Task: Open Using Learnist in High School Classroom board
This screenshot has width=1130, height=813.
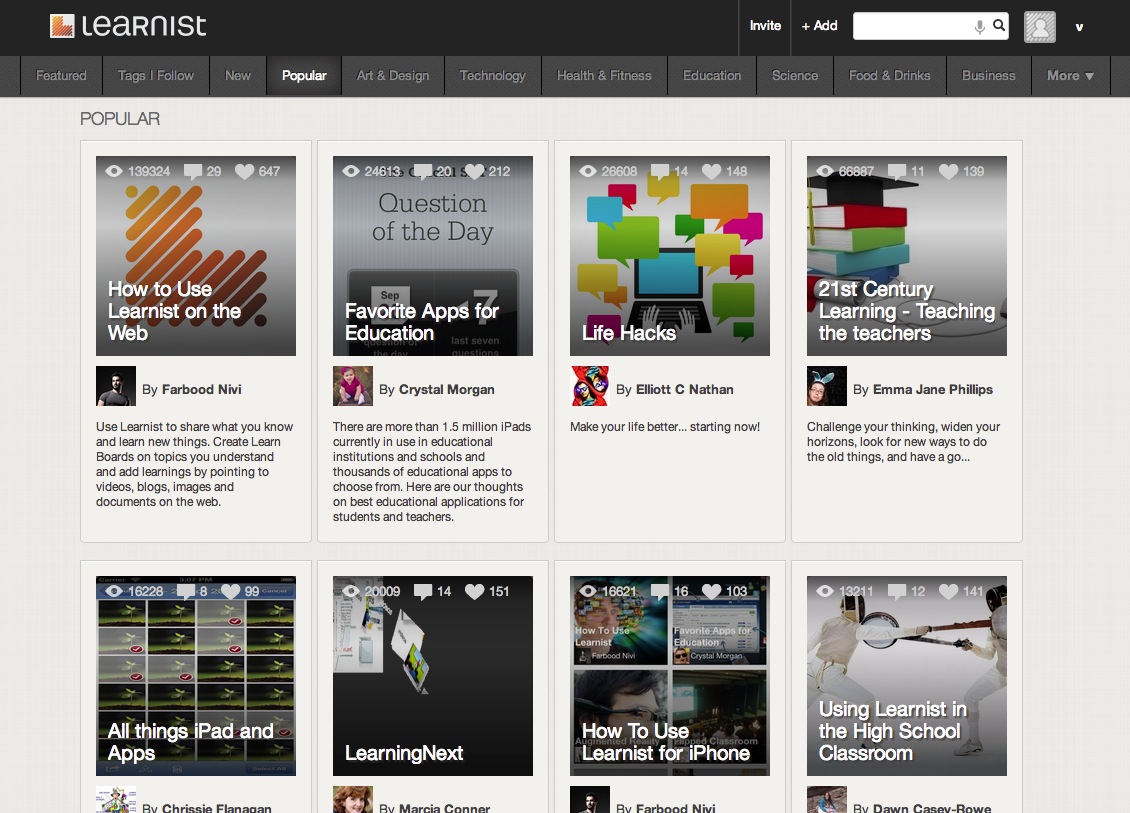Action: [x=907, y=676]
